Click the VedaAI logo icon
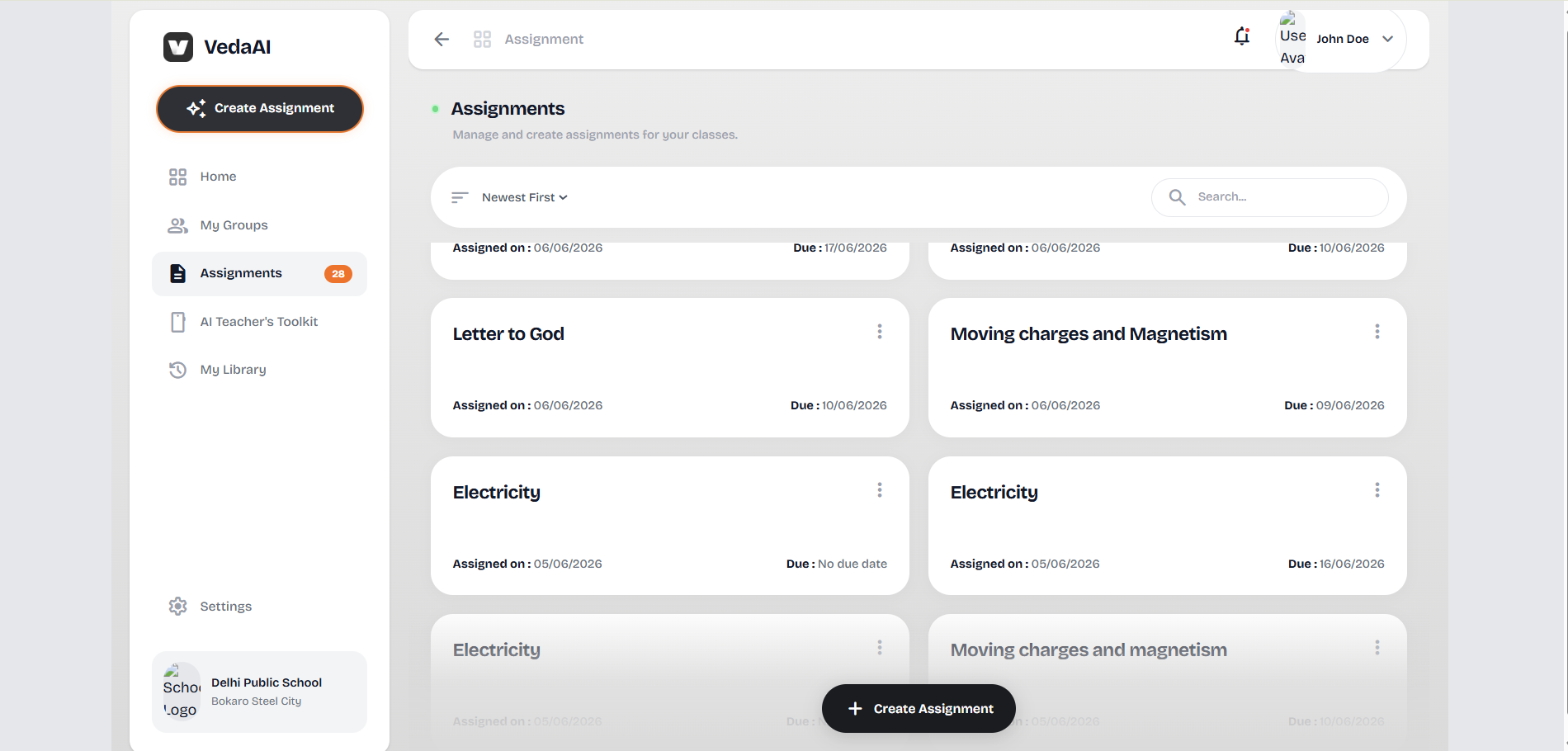This screenshot has width=1568, height=751. [x=178, y=47]
